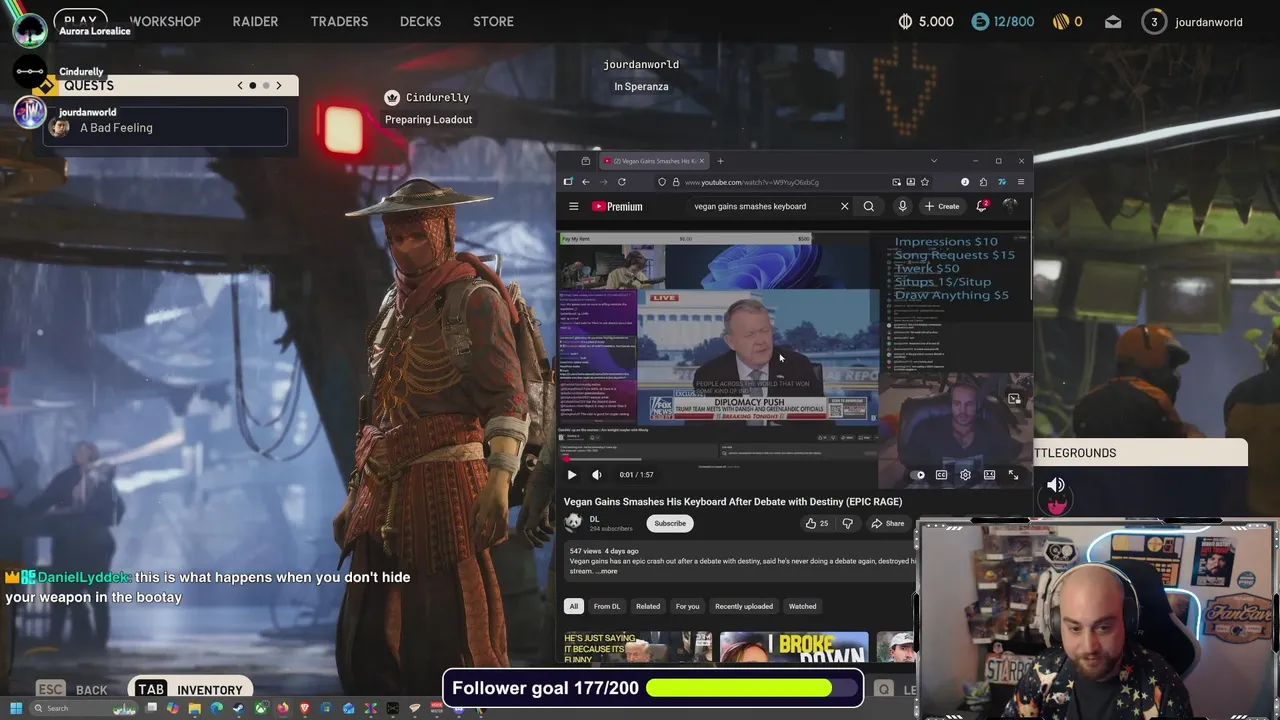Open the STORE game menu
This screenshot has height=720, width=1280.
(493, 21)
